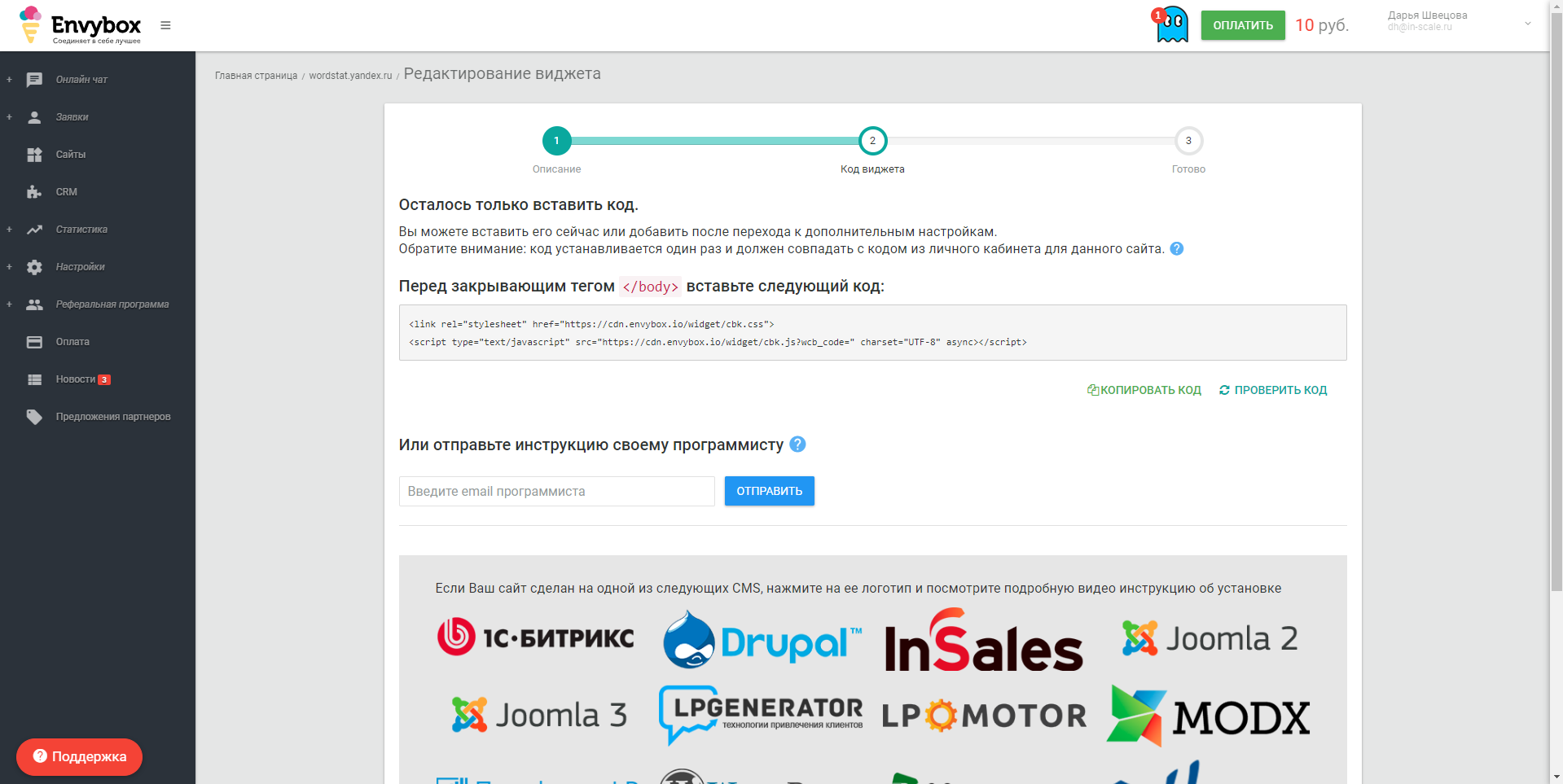Click user name Дарья Швецова
This screenshot has width=1563, height=784.
click(x=1427, y=15)
